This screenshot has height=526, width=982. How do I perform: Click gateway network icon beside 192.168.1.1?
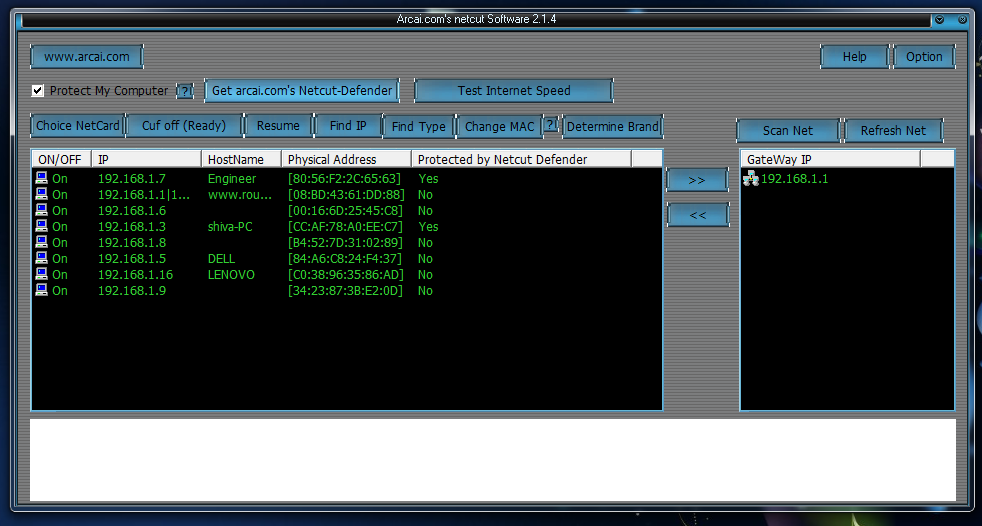750,179
